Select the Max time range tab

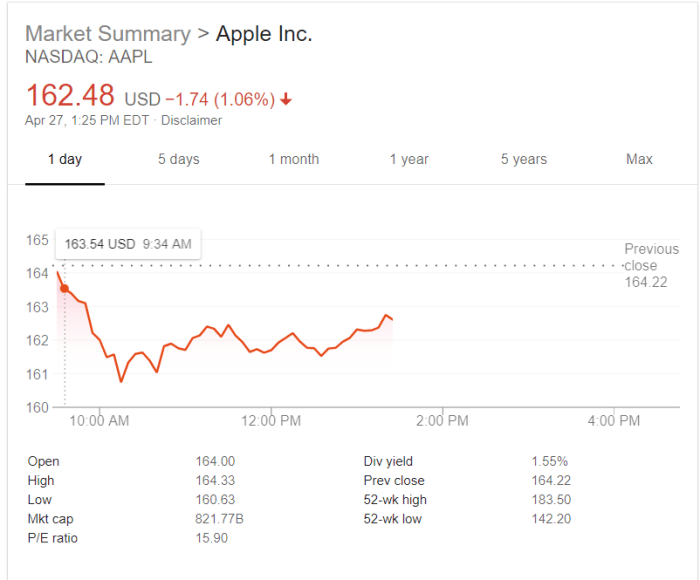[x=639, y=159]
